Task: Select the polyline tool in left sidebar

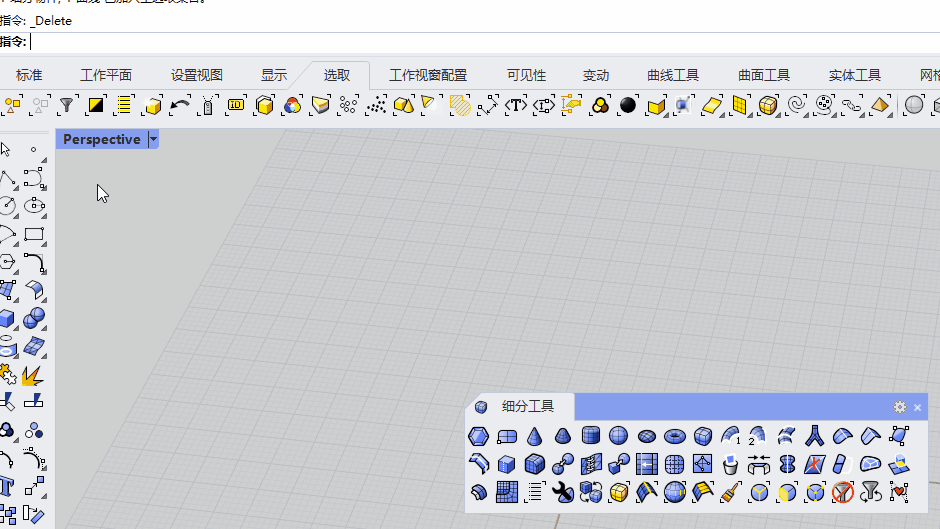Action: (x=7, y=178)
